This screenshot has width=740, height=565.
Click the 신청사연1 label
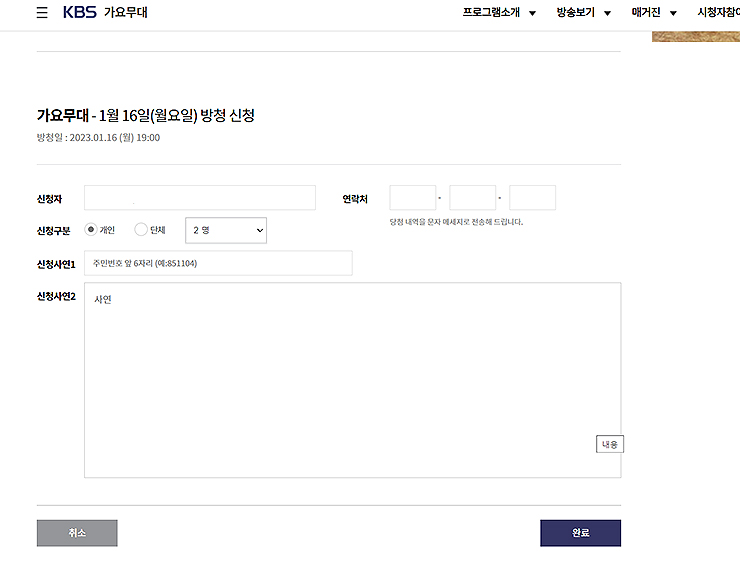(x=56, y=264)
